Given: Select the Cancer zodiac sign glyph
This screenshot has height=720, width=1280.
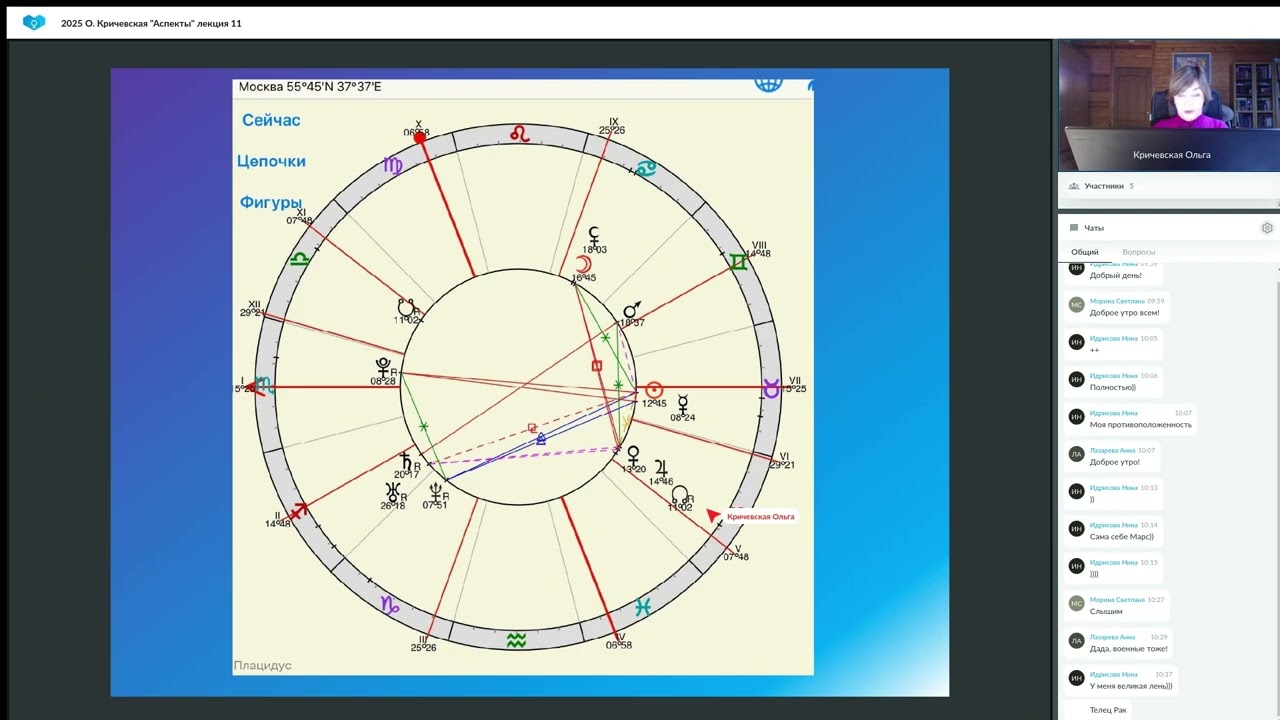Looking at the screenshot, I should [x=646, y=168].
